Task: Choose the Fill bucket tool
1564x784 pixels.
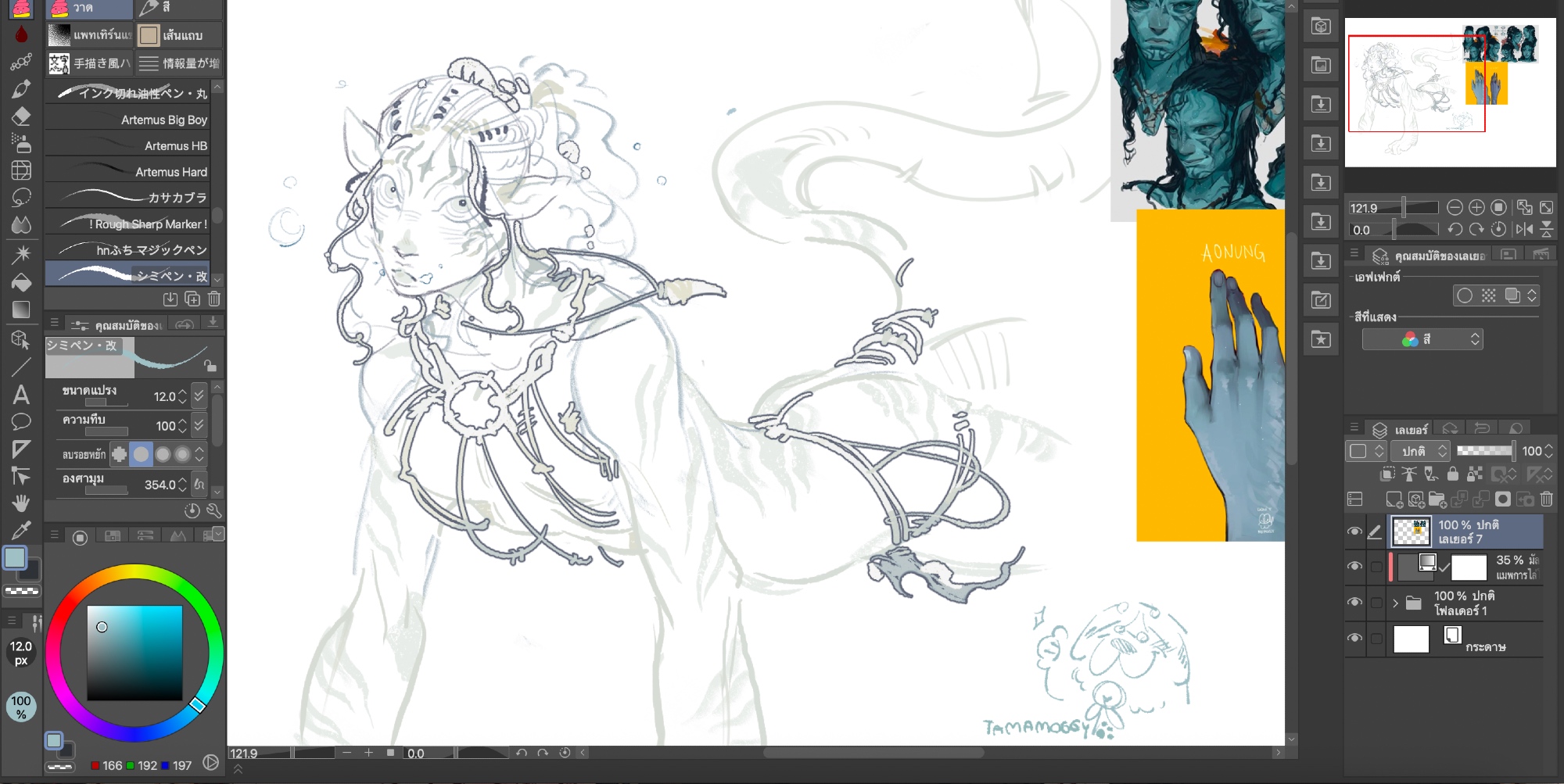Action: (21, 282)
